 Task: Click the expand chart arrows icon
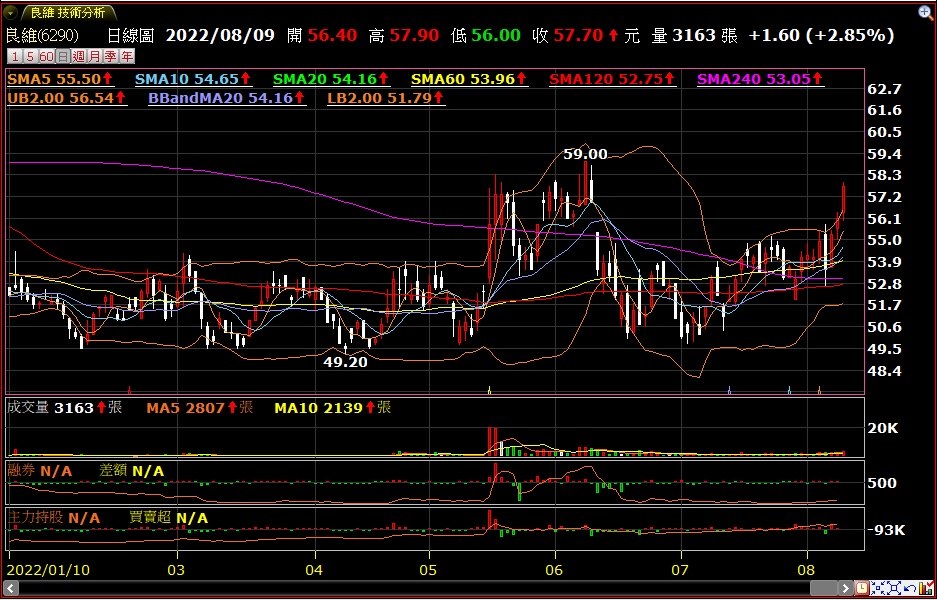[894, 588]
